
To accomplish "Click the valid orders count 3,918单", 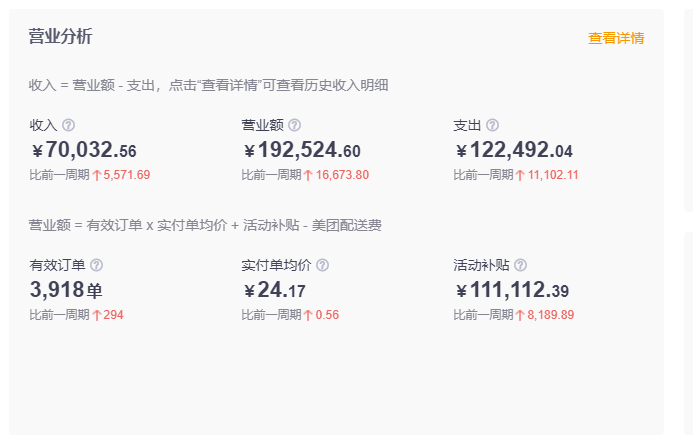I will [66, 290].
